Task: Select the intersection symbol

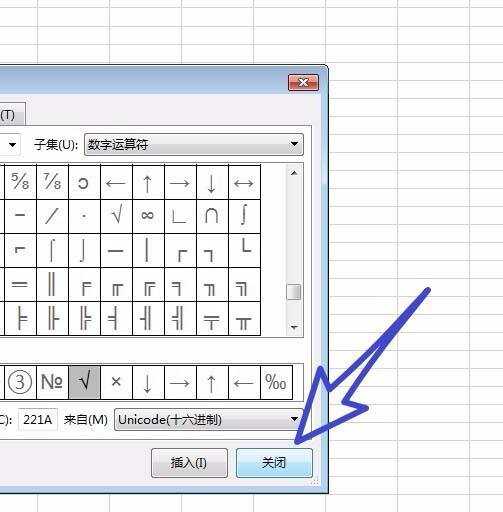Action: [x=213, y=217]
